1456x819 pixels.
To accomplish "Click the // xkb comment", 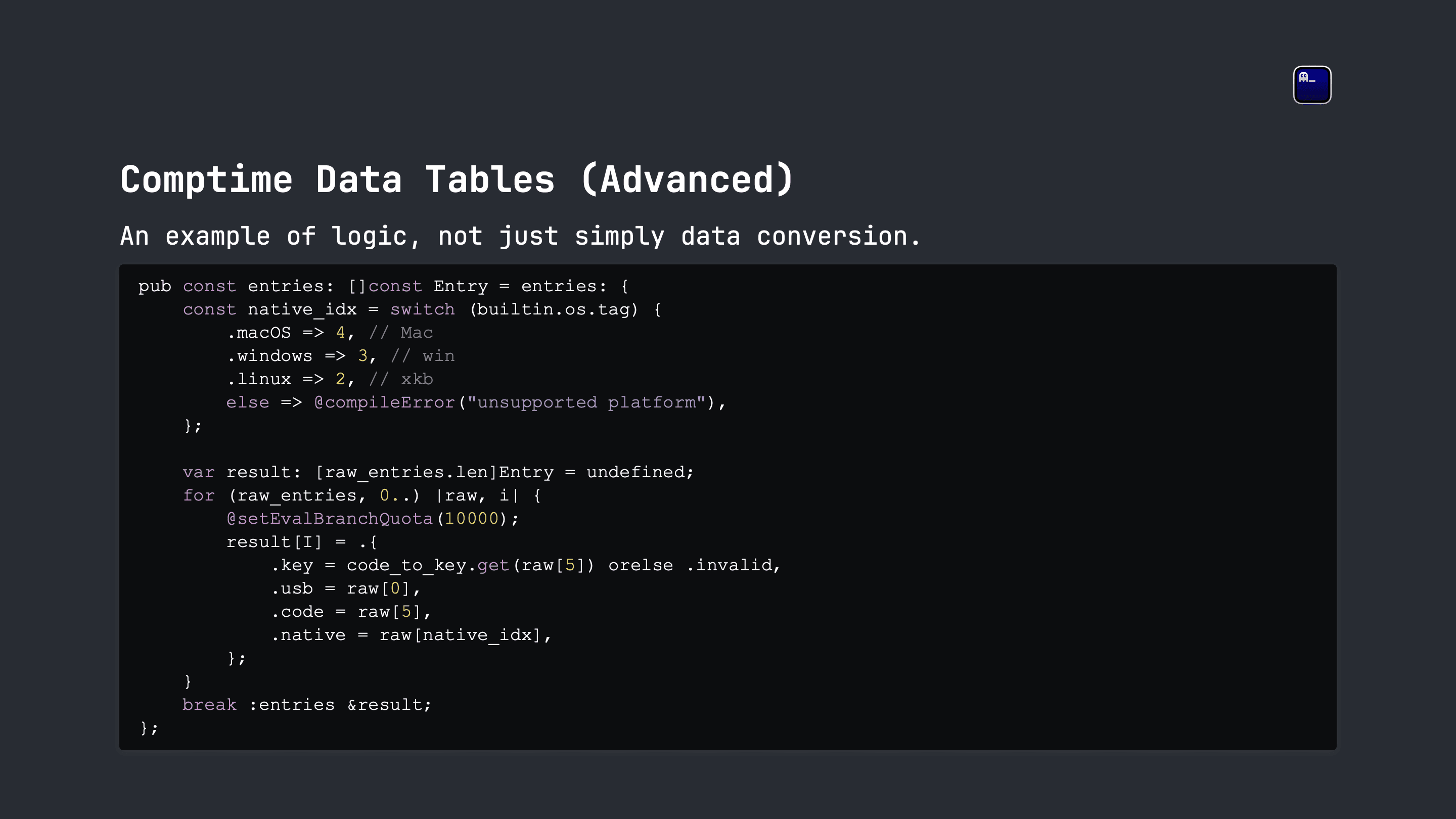I will tap(401, 379).
